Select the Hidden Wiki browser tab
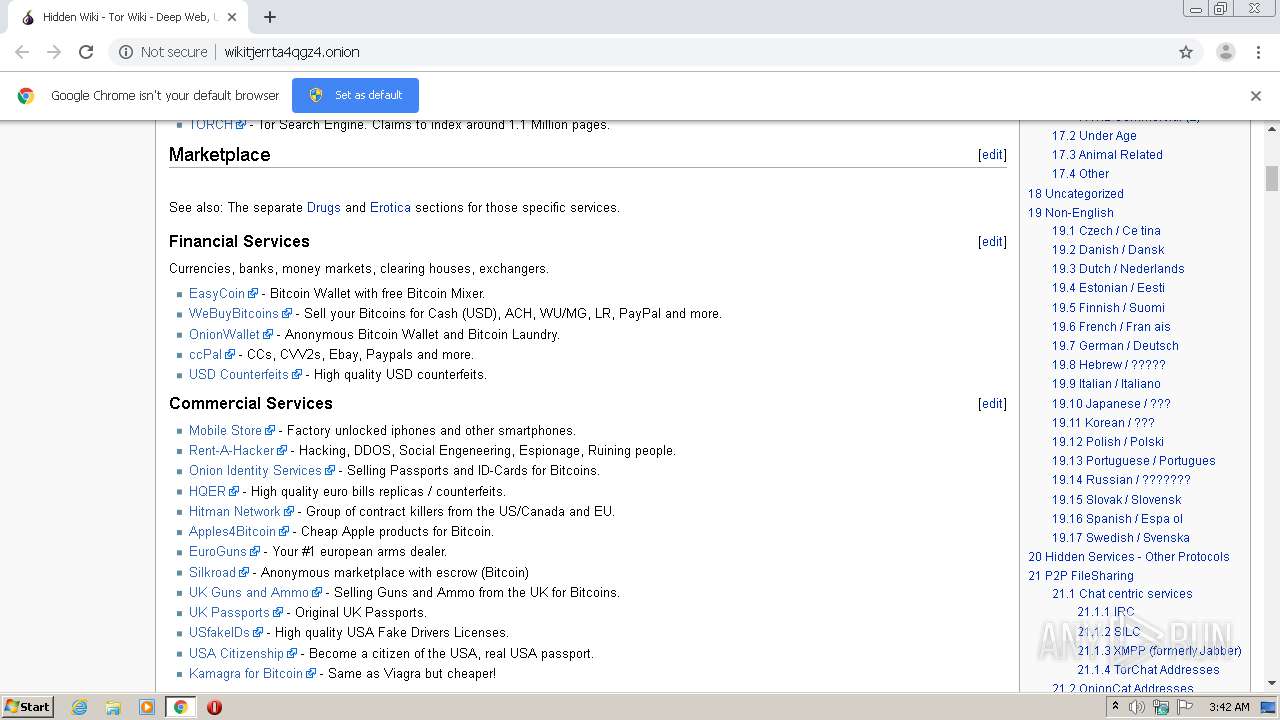 point(130,17)
